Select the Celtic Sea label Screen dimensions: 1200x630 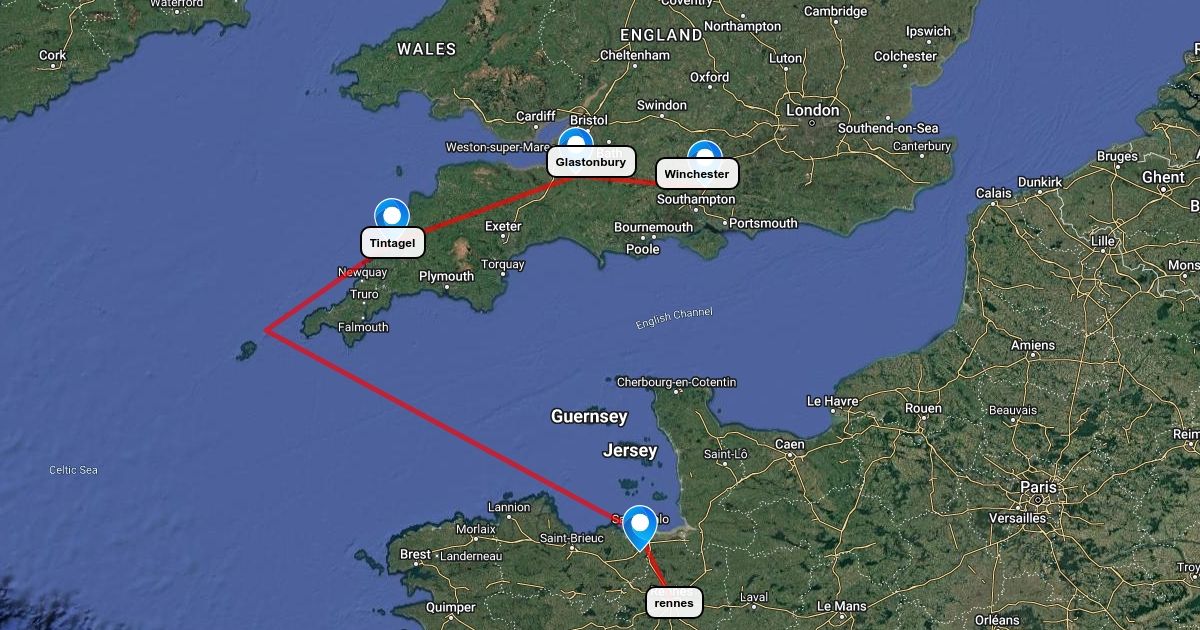click(74, 470)
